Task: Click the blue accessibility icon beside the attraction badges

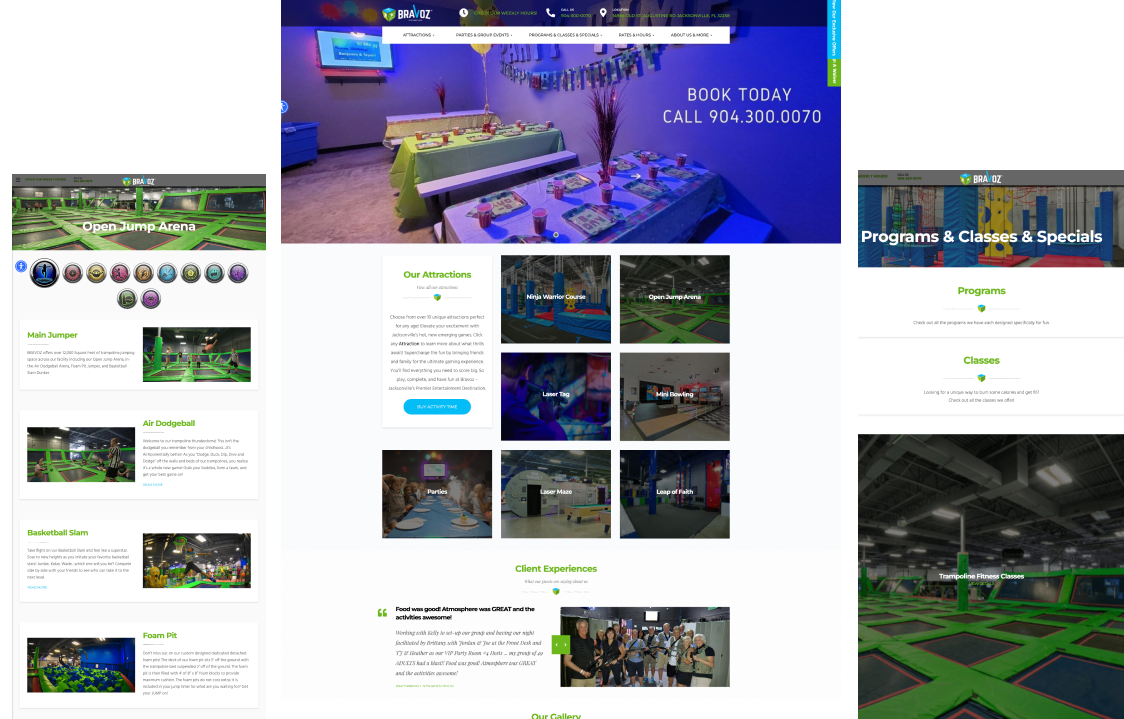Action: (x=20, y=266)
